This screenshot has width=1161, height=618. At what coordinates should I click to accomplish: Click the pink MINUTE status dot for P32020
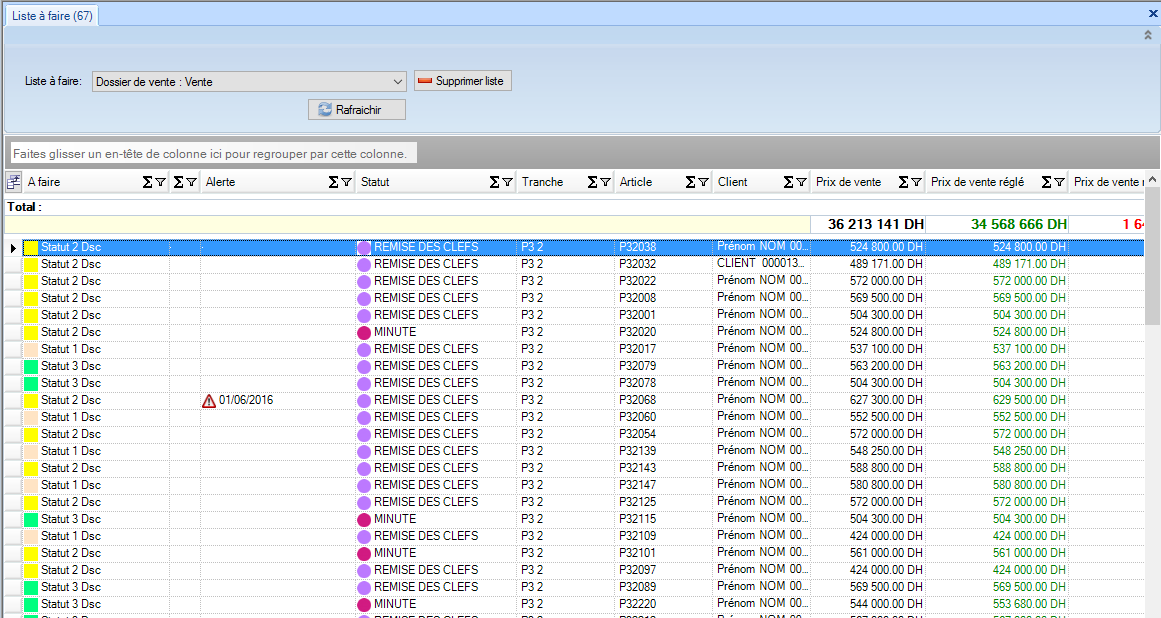364,332
